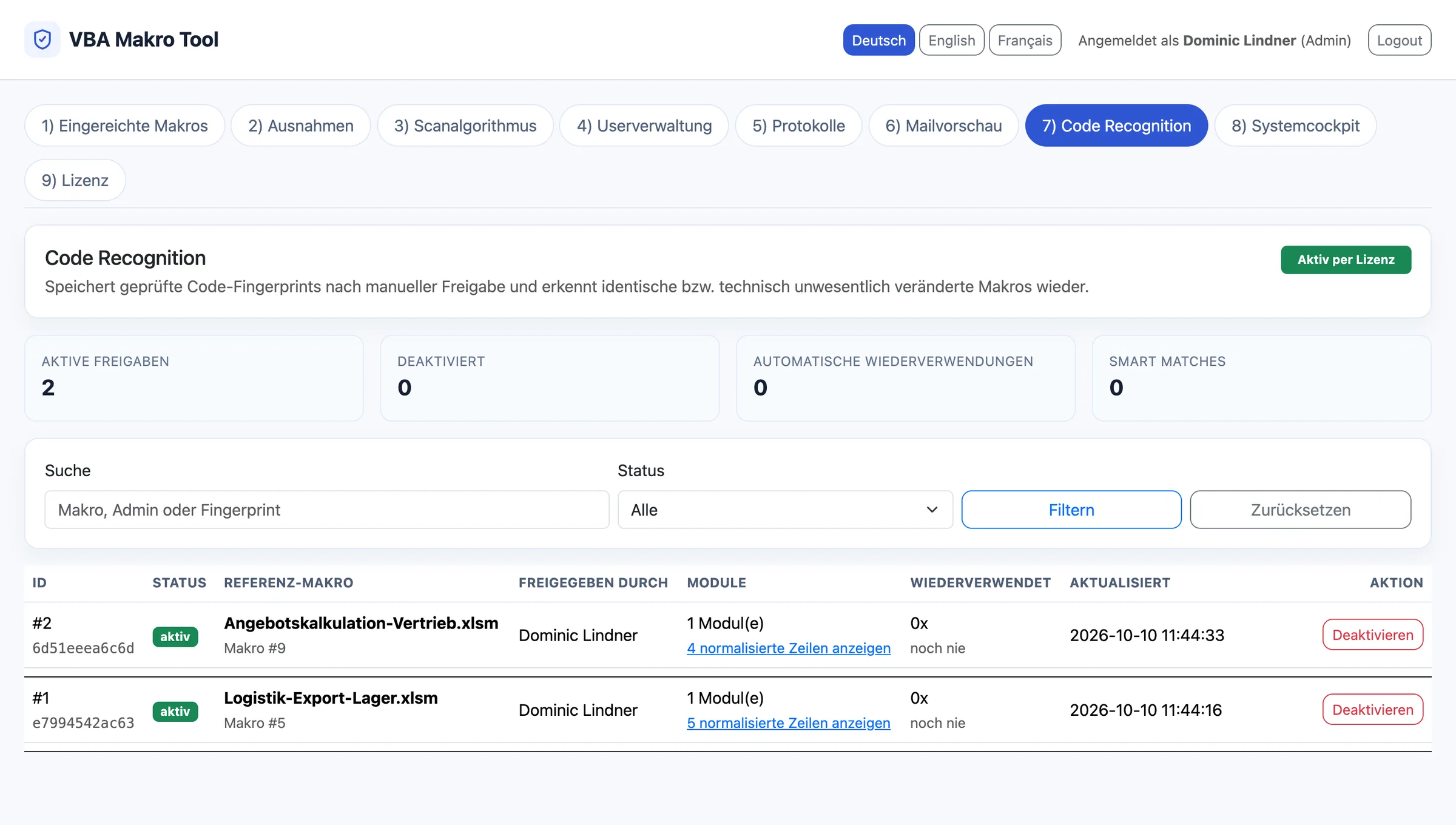The image size is (1456, 825).
Task: Select Angebotskalkulation-Vertrieb.xlsm macro name
Action: 361,623
